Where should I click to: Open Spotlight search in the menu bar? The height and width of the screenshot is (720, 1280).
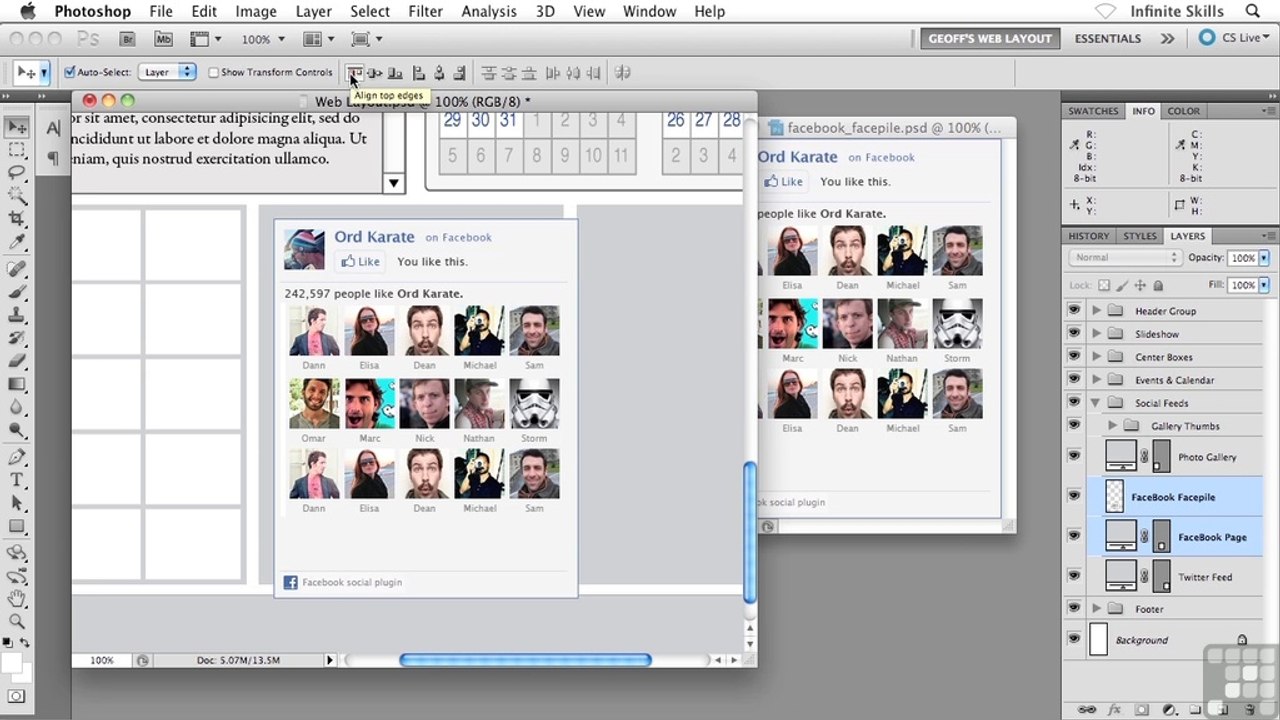(x=1253, y=11)
